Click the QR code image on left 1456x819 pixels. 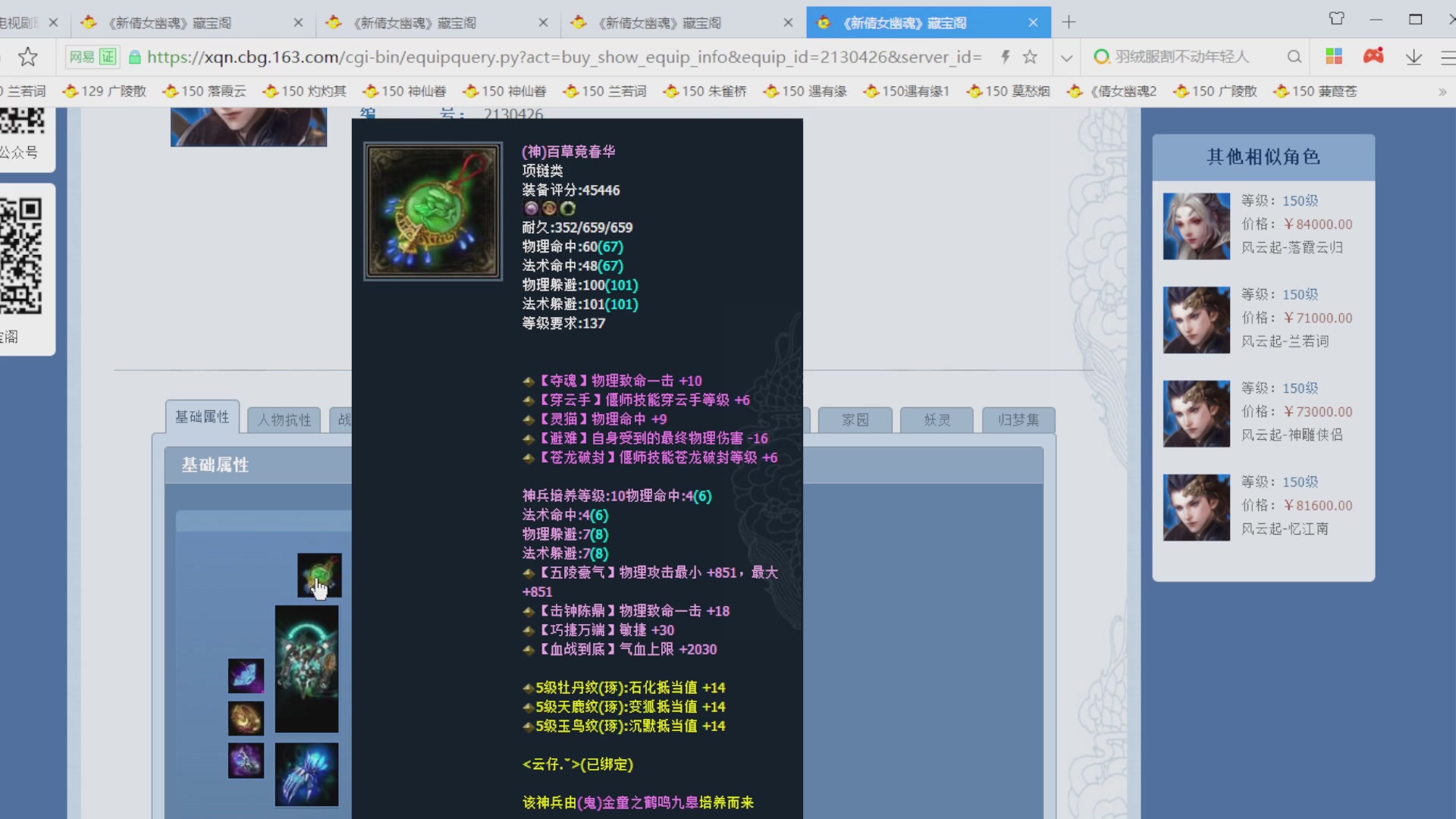point(22,256)
